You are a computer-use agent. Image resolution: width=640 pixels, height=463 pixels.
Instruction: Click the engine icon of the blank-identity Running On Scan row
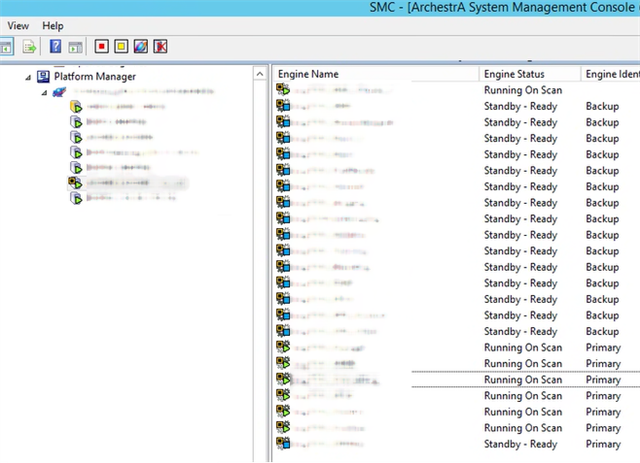pyautogui.click(x=283, y=89)
